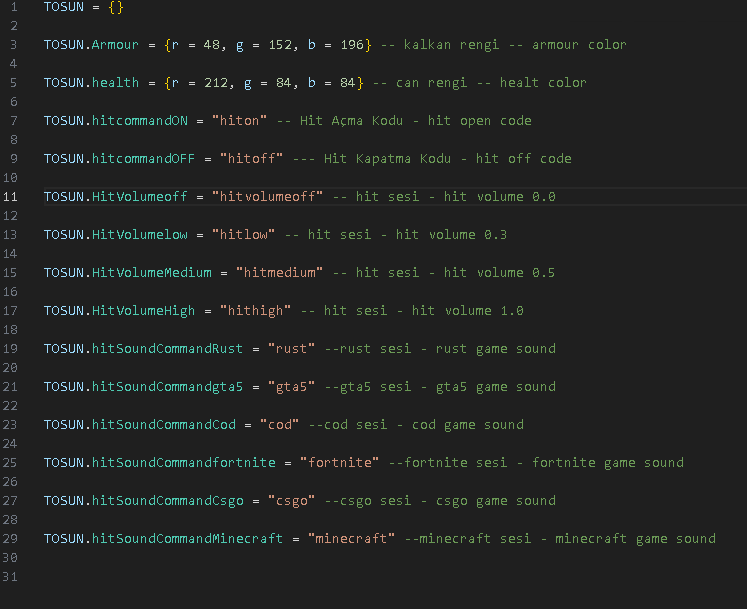
Task: Click the 'TOSUN = {}' declaration on line 1
Action: click(83, 7)
